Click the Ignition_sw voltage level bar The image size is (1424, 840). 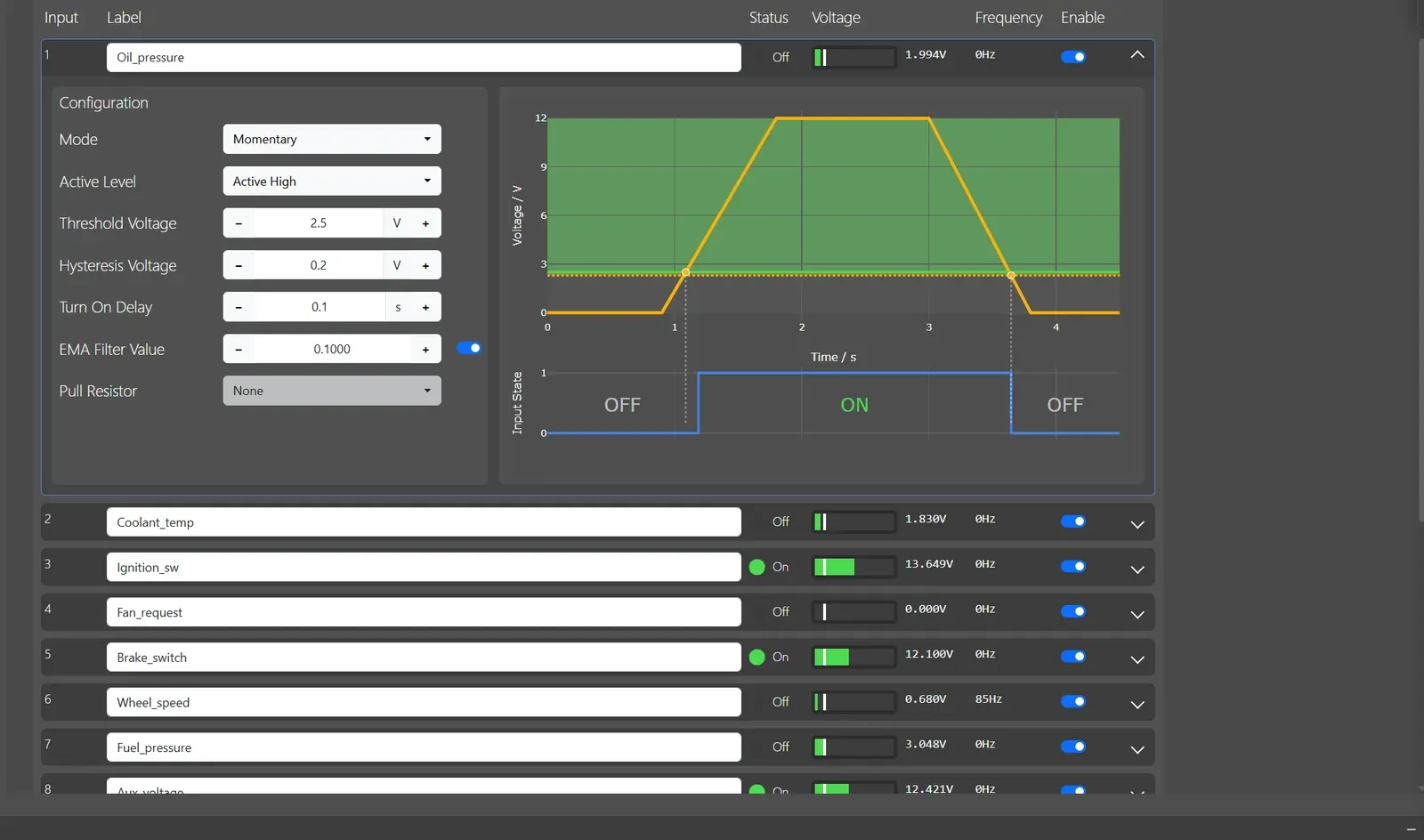tap(854, 567)
